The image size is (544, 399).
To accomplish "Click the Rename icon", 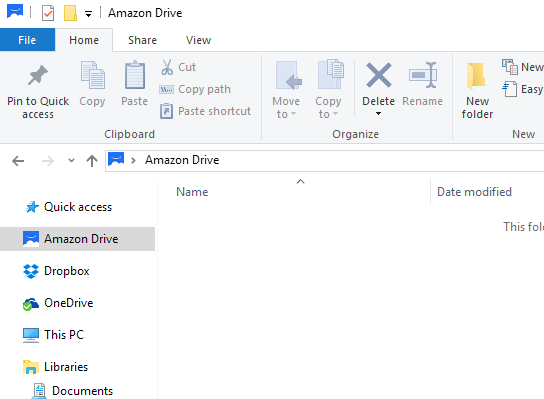I will (x=423, y=75).
